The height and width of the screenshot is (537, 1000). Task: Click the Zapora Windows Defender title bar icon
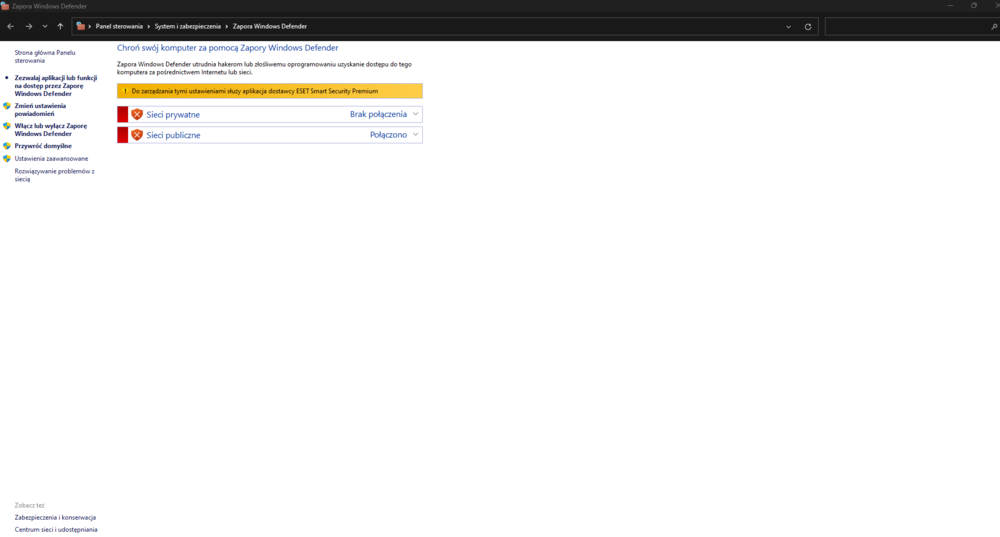coord(5,6)
